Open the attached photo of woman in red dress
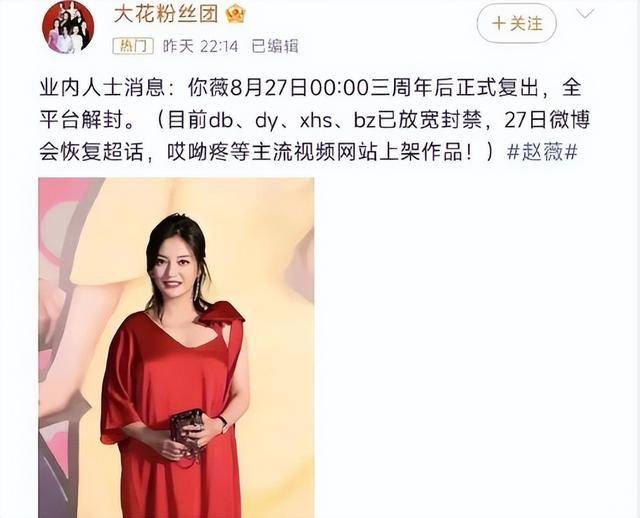 pyautogui.click(x=176, y=348)
